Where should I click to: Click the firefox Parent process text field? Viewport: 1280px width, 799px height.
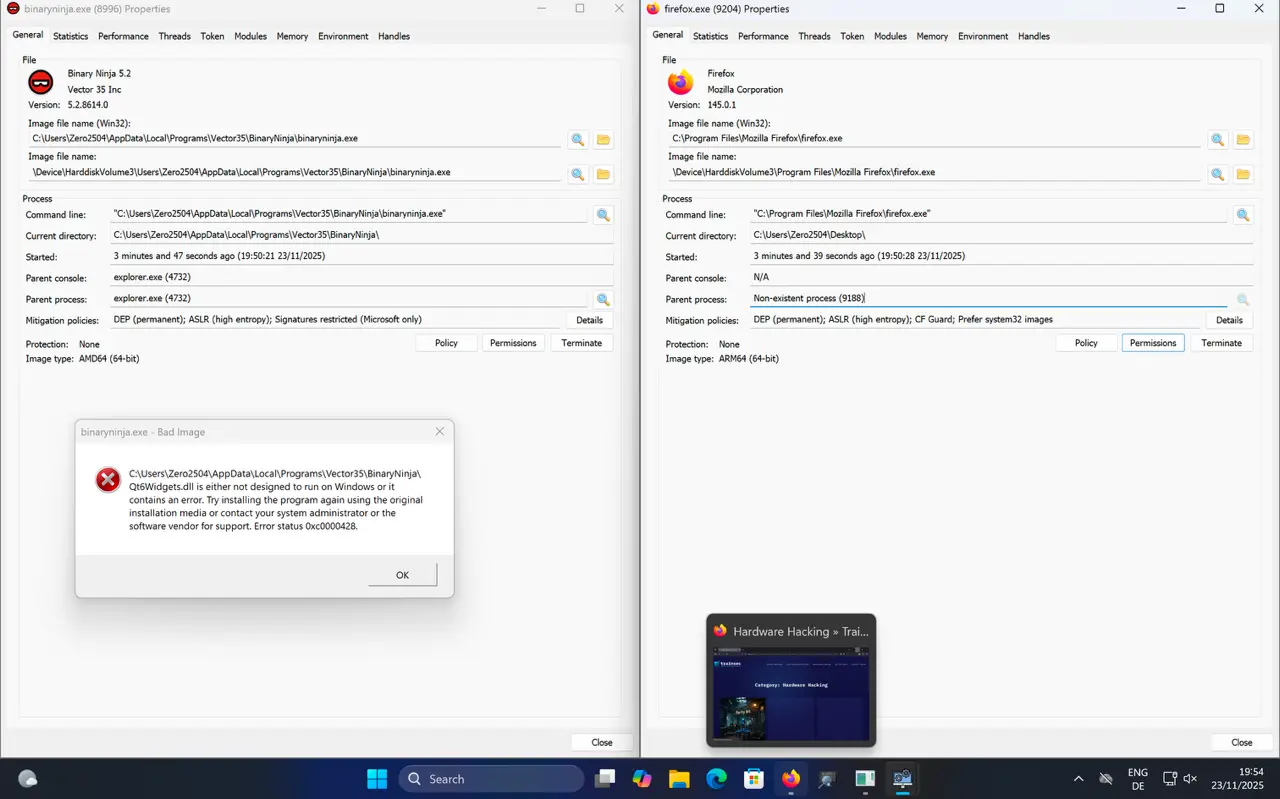click(x=985, y=298)
